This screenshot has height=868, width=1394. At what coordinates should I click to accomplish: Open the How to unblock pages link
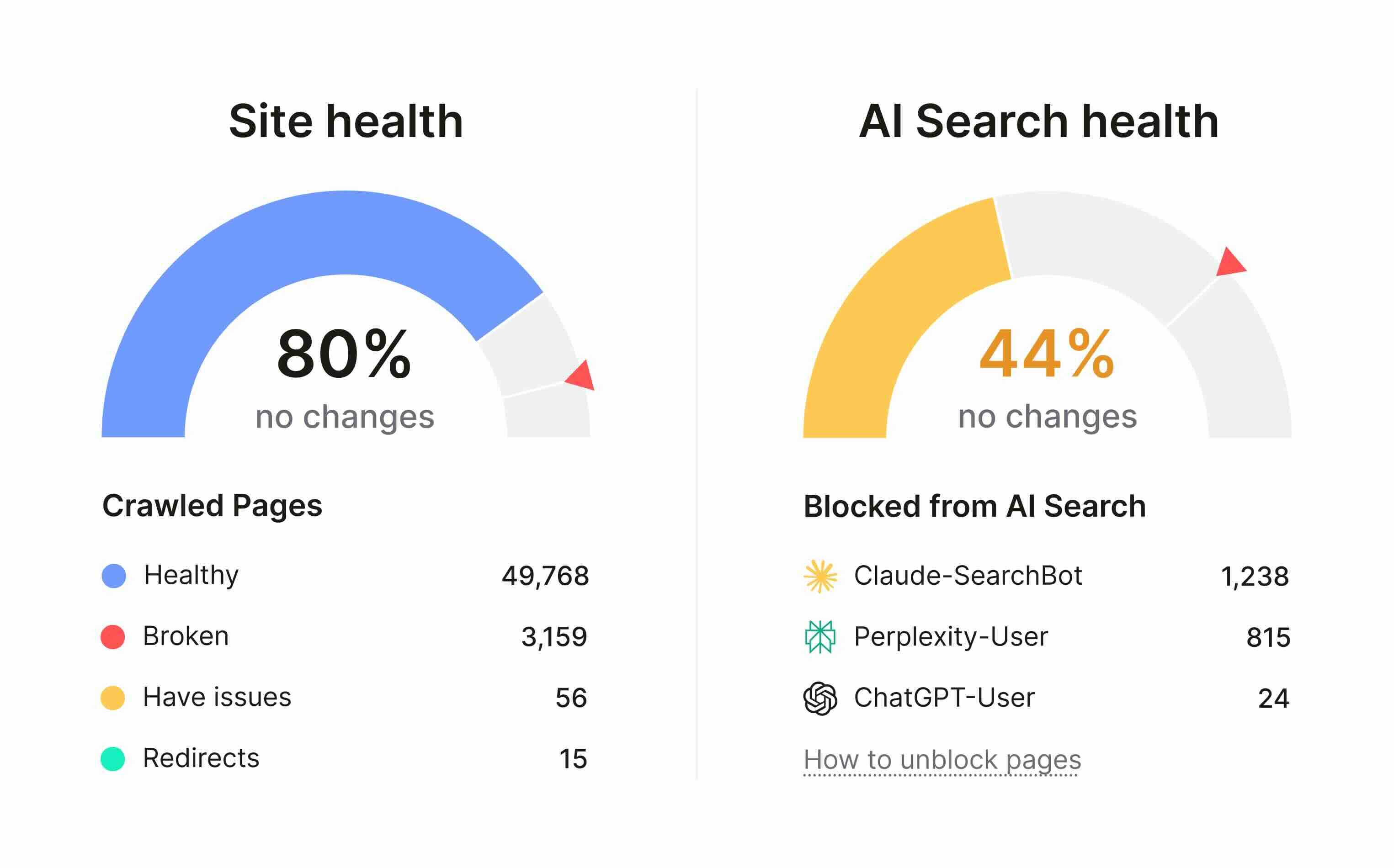[942, 759]
